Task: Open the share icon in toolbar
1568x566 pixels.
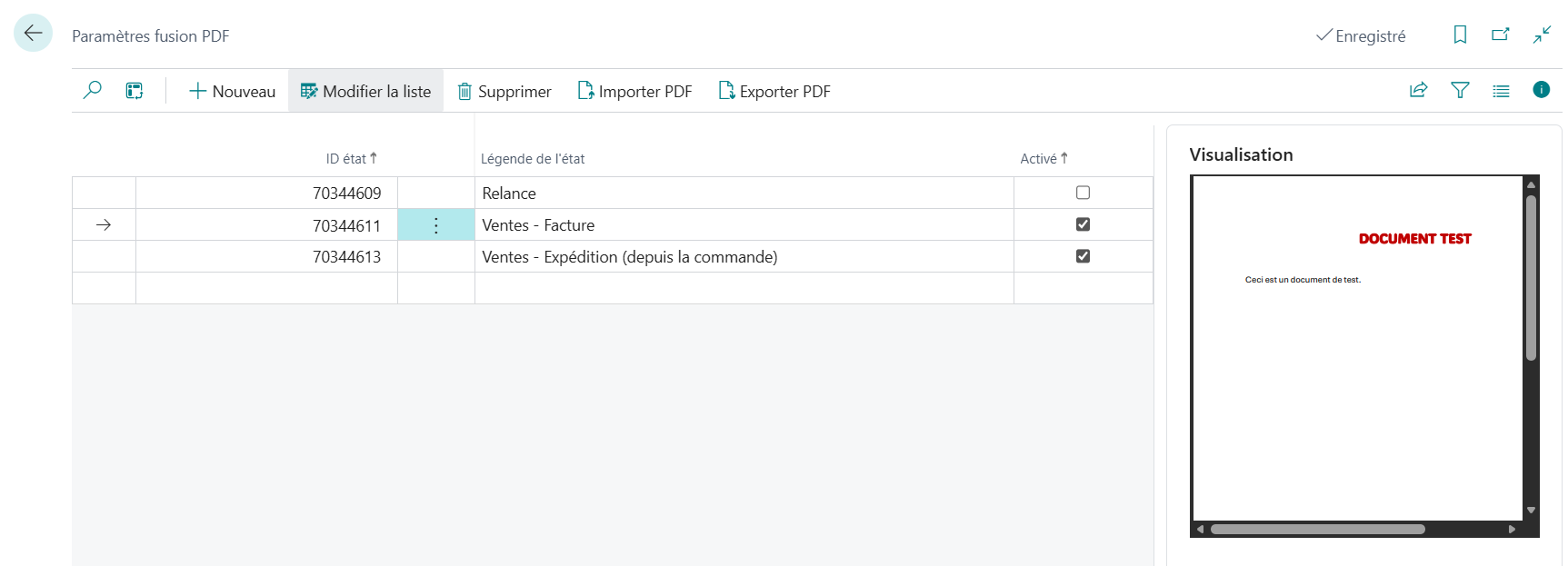Action: (1418, 90)
